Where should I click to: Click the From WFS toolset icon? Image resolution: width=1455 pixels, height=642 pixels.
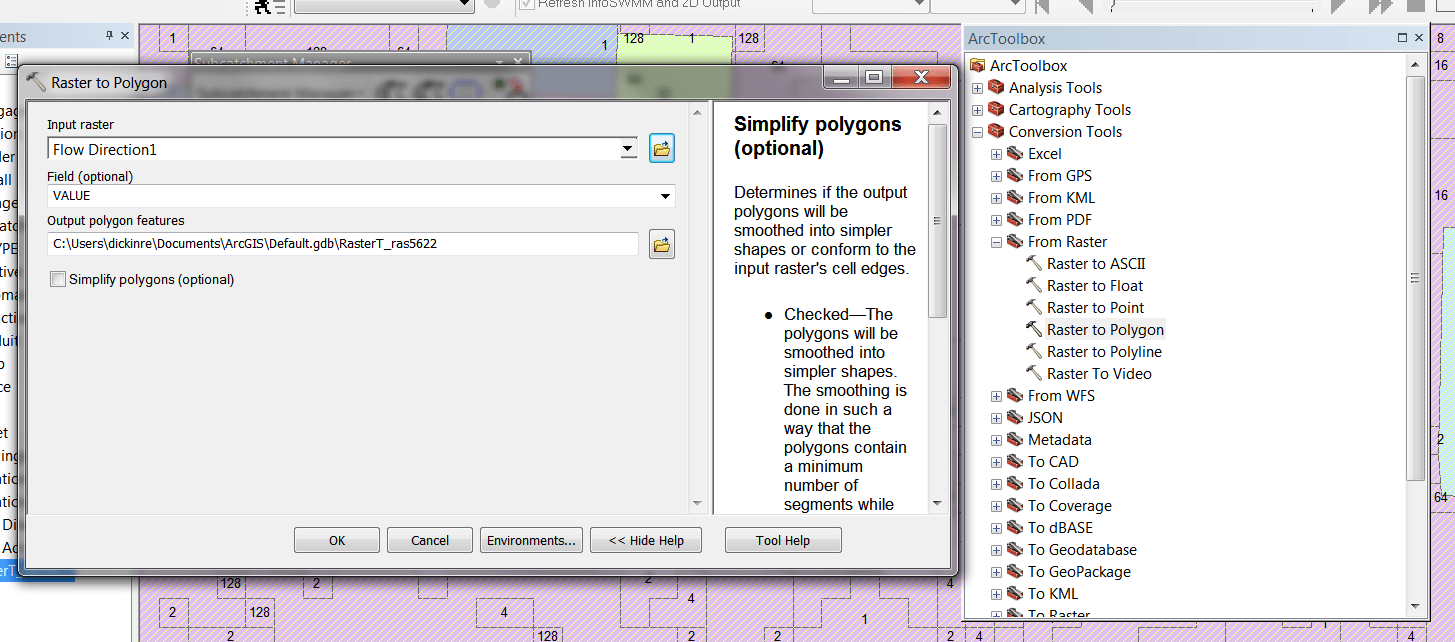tap(1015, 396)
